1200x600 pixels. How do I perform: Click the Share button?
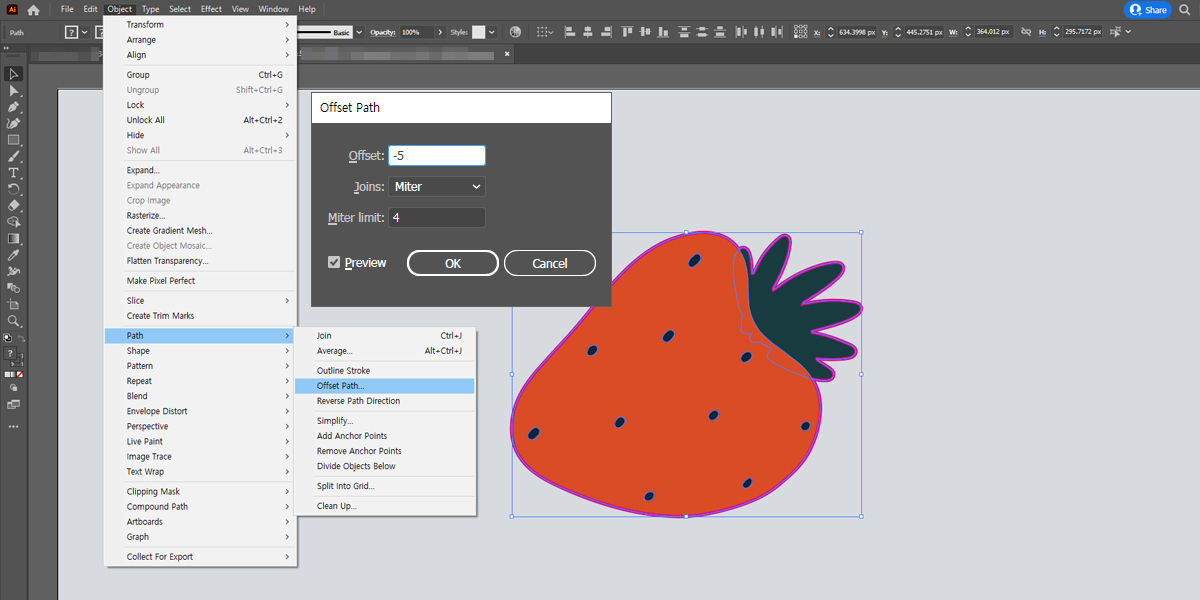click(1148, 9)
